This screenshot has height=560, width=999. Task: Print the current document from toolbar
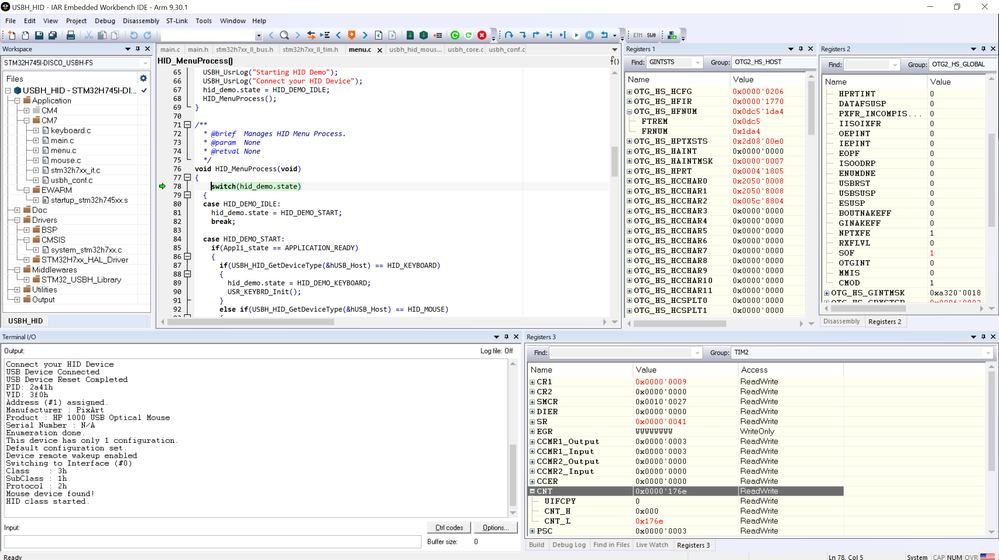71,35
